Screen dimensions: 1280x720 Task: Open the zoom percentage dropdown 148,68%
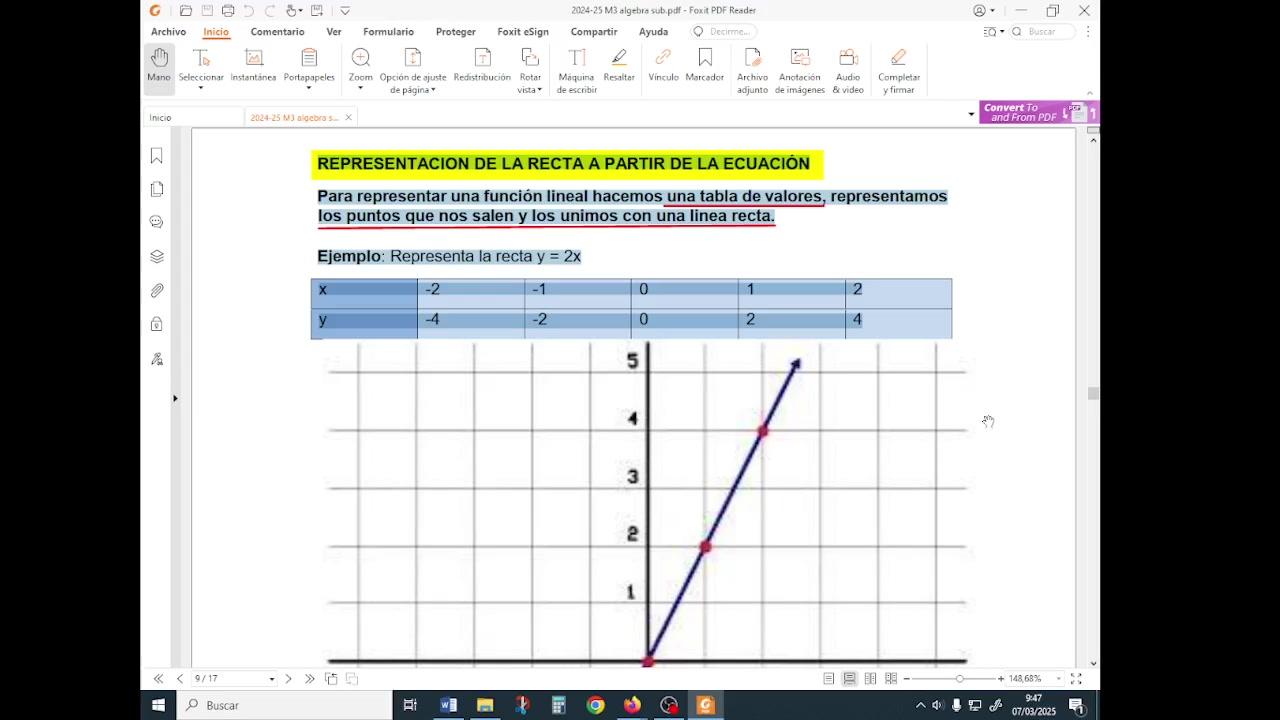click(1059, 679)
